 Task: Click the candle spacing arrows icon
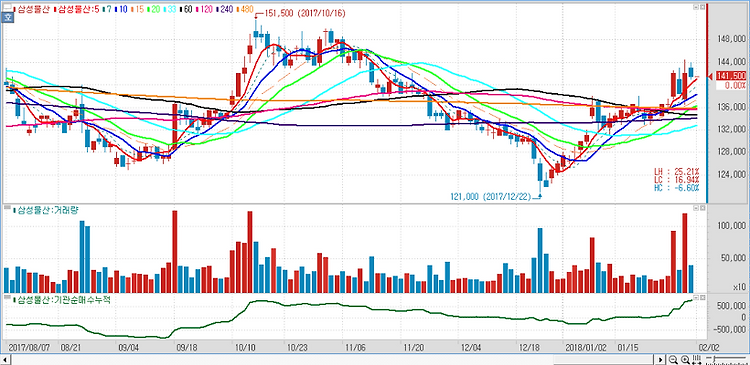point(696,359)
